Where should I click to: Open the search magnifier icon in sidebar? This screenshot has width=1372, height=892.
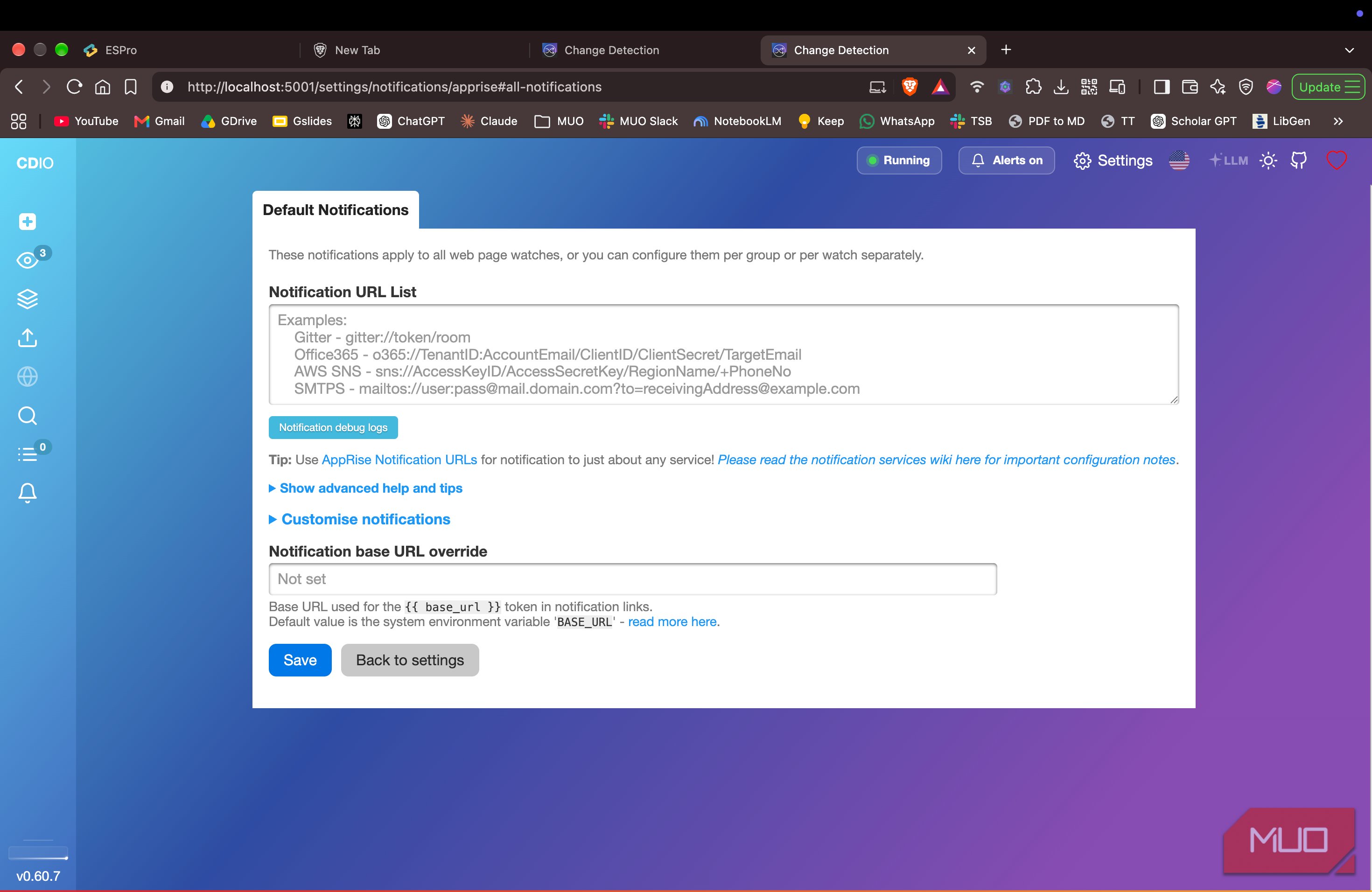pyautogui.click(x=27, y=416)
